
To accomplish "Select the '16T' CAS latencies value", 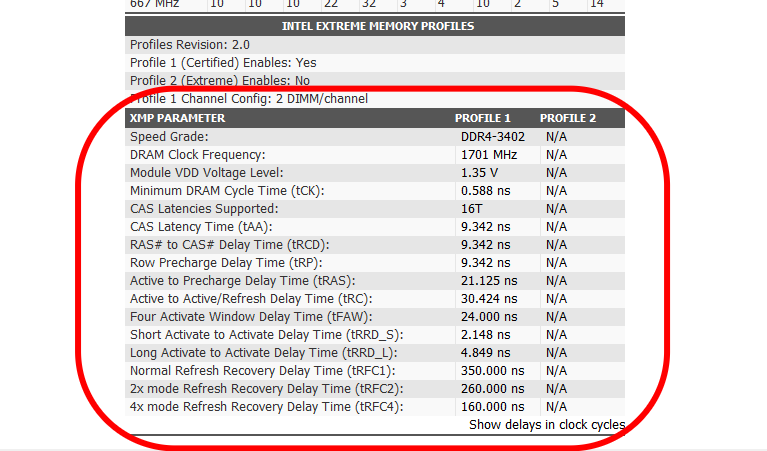I will (x=471, y=209).
